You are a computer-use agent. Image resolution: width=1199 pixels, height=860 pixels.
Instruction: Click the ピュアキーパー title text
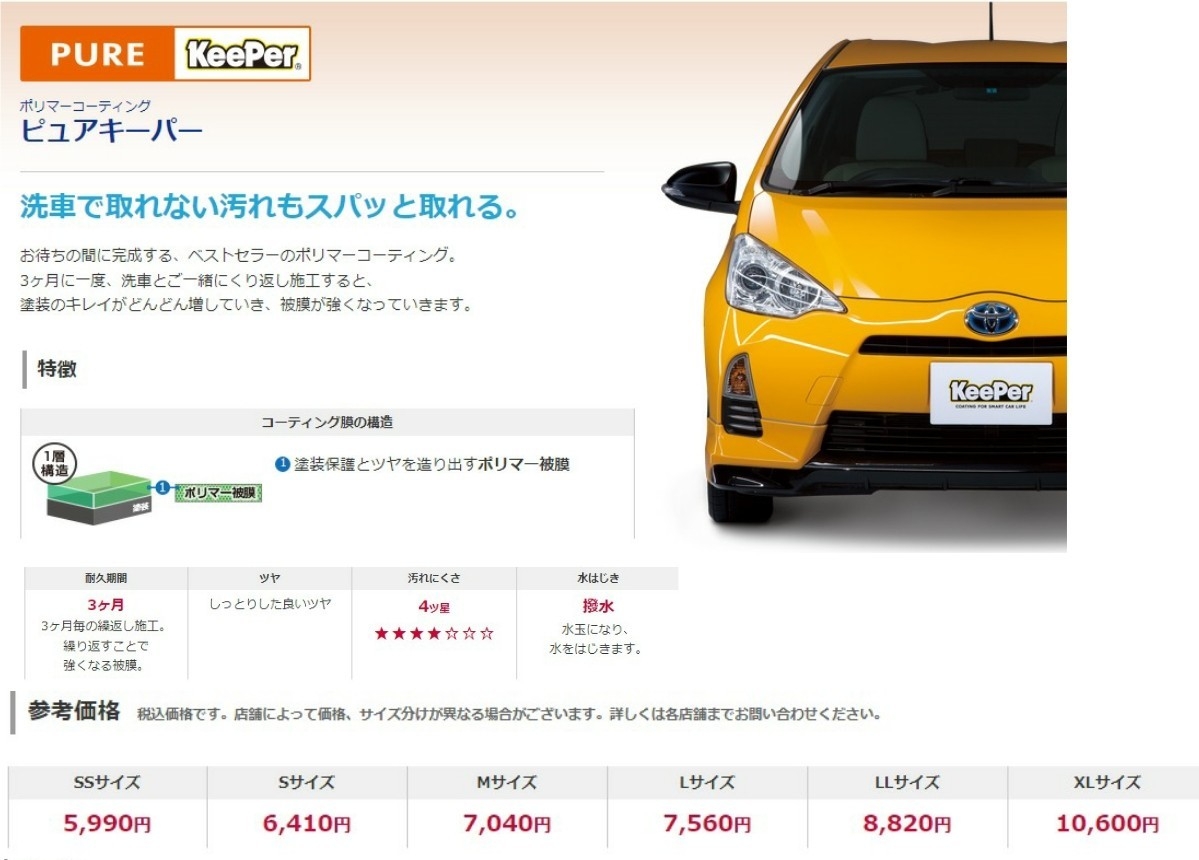[x=112, y=130]
